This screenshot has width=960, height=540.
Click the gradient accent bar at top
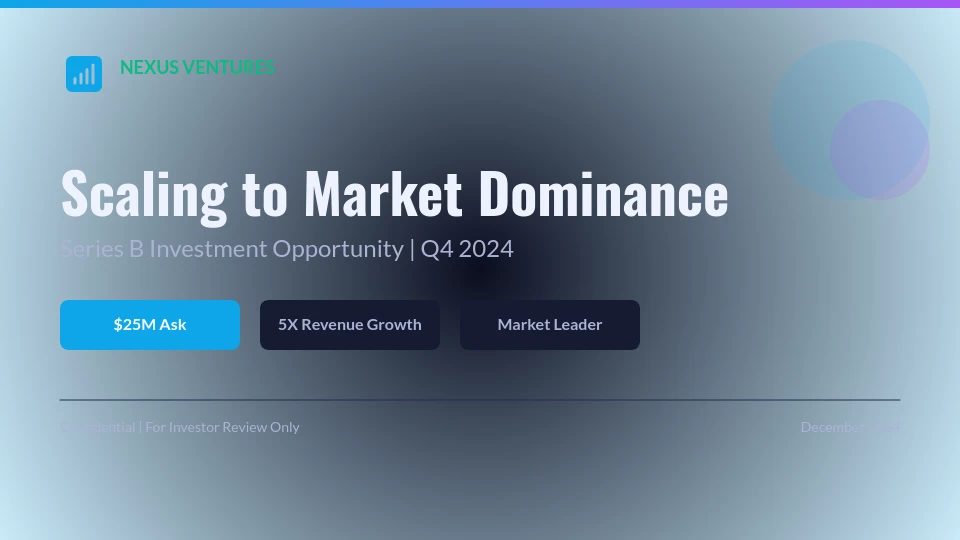[x=480, y=4]
